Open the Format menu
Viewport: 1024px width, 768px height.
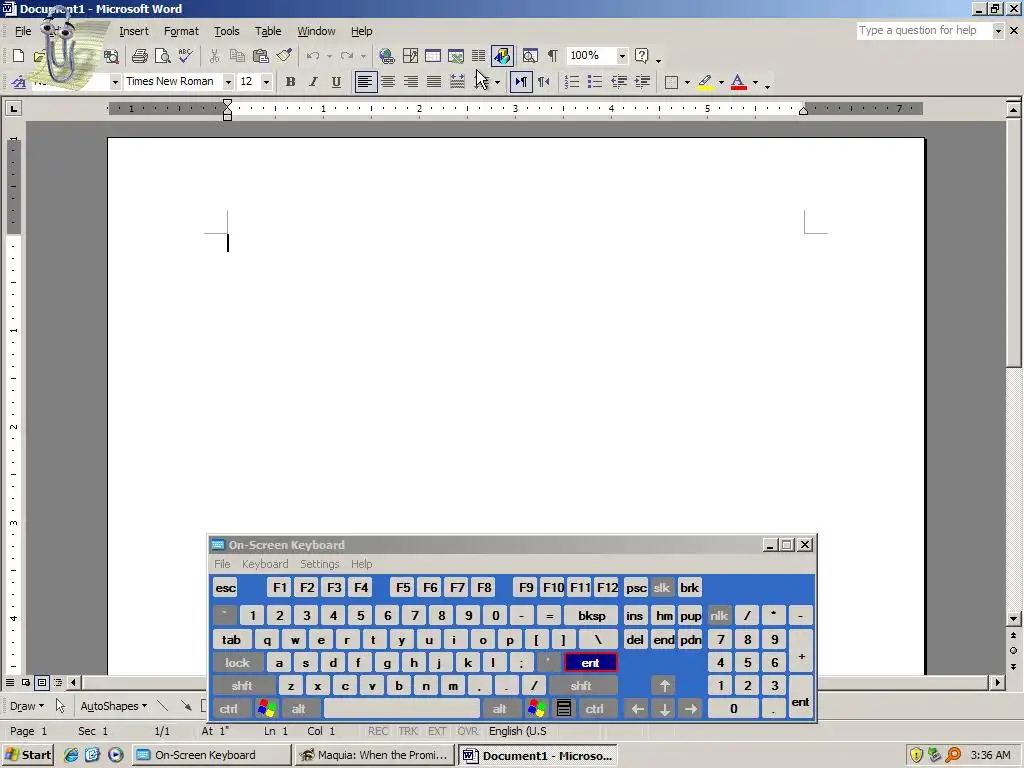[181, 31]
